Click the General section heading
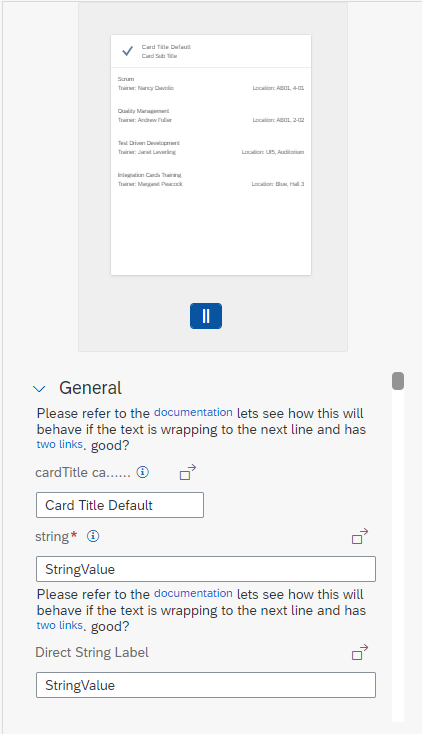422x734 pixels. tap(90, 388)
